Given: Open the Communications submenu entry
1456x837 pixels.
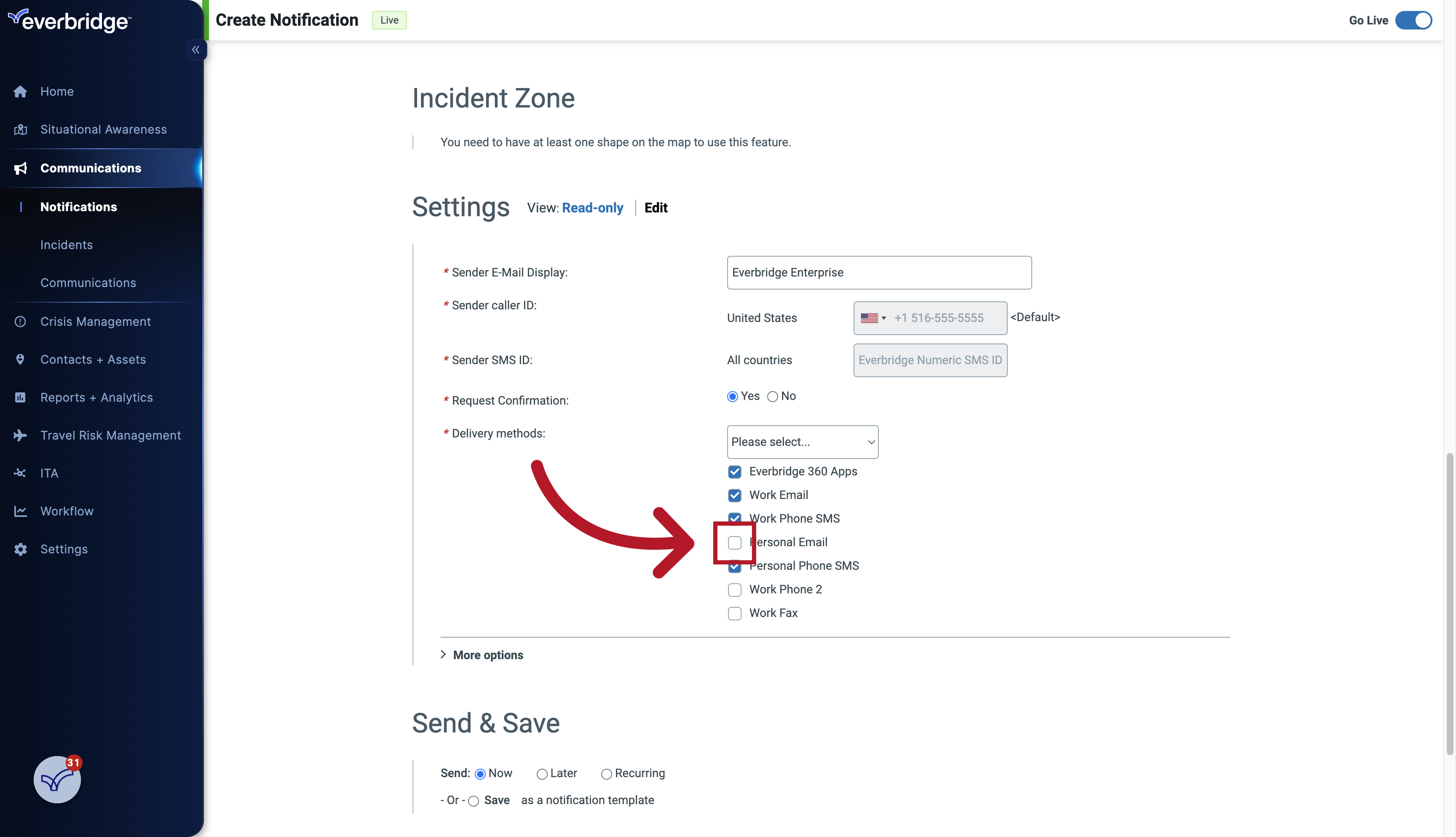Looking at the screenshot, I should (x=88, y=282).
